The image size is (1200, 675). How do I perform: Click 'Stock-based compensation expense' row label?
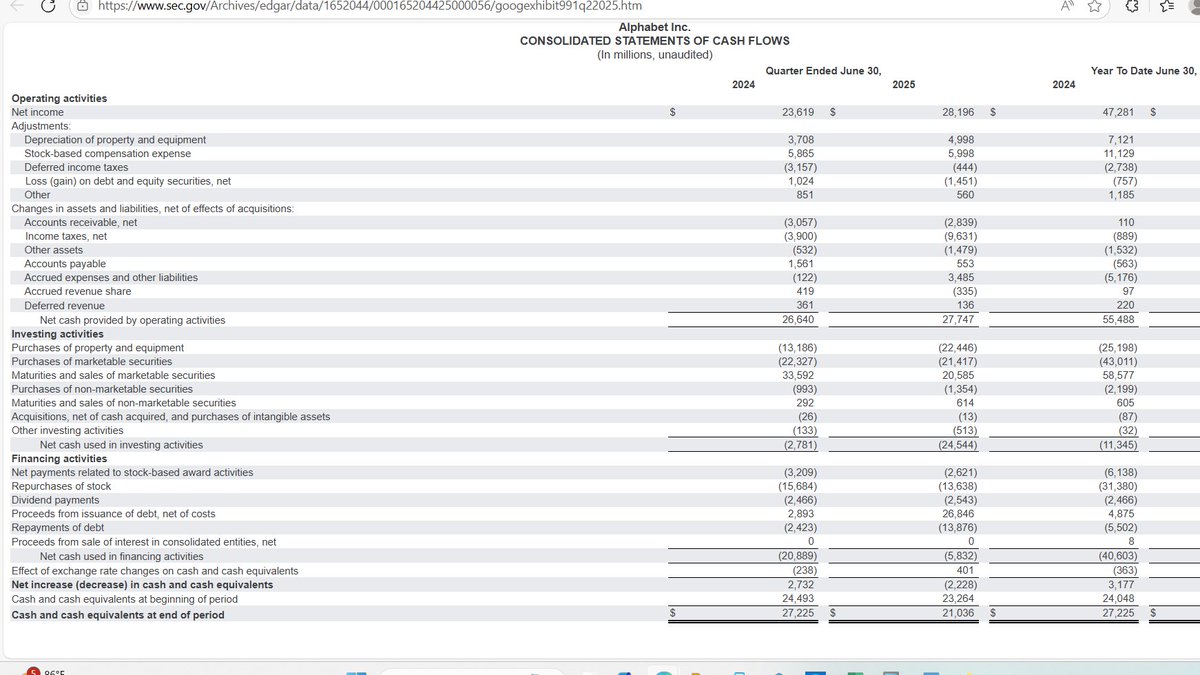pos(107,154)
